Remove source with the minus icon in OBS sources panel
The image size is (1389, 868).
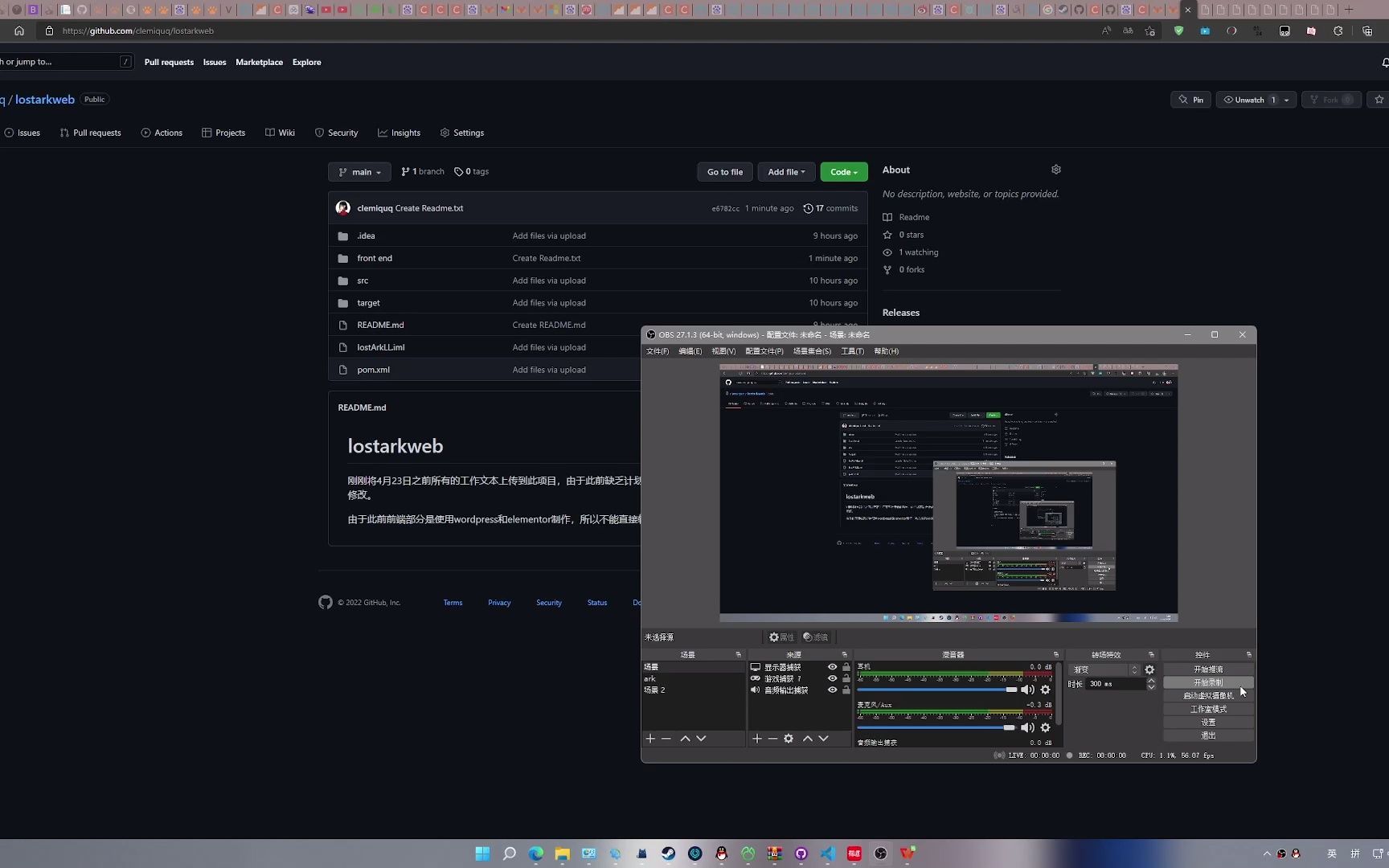coord(772,739)
